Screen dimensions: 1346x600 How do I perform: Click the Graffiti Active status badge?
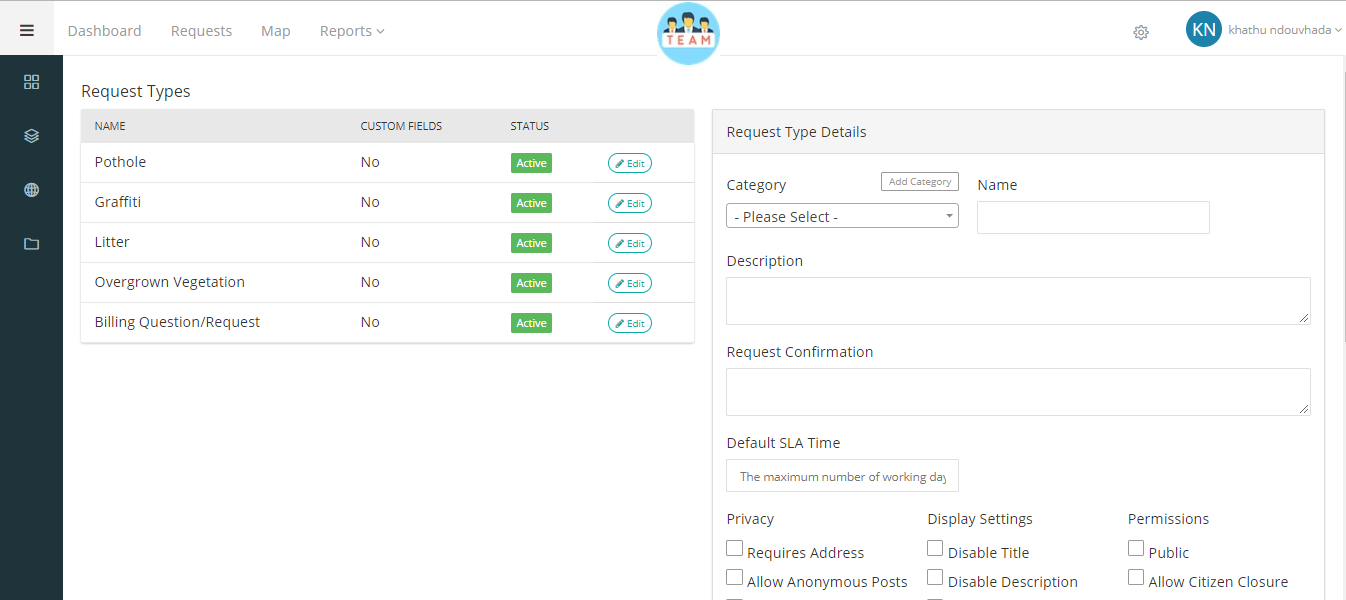[x=531, y=203]
